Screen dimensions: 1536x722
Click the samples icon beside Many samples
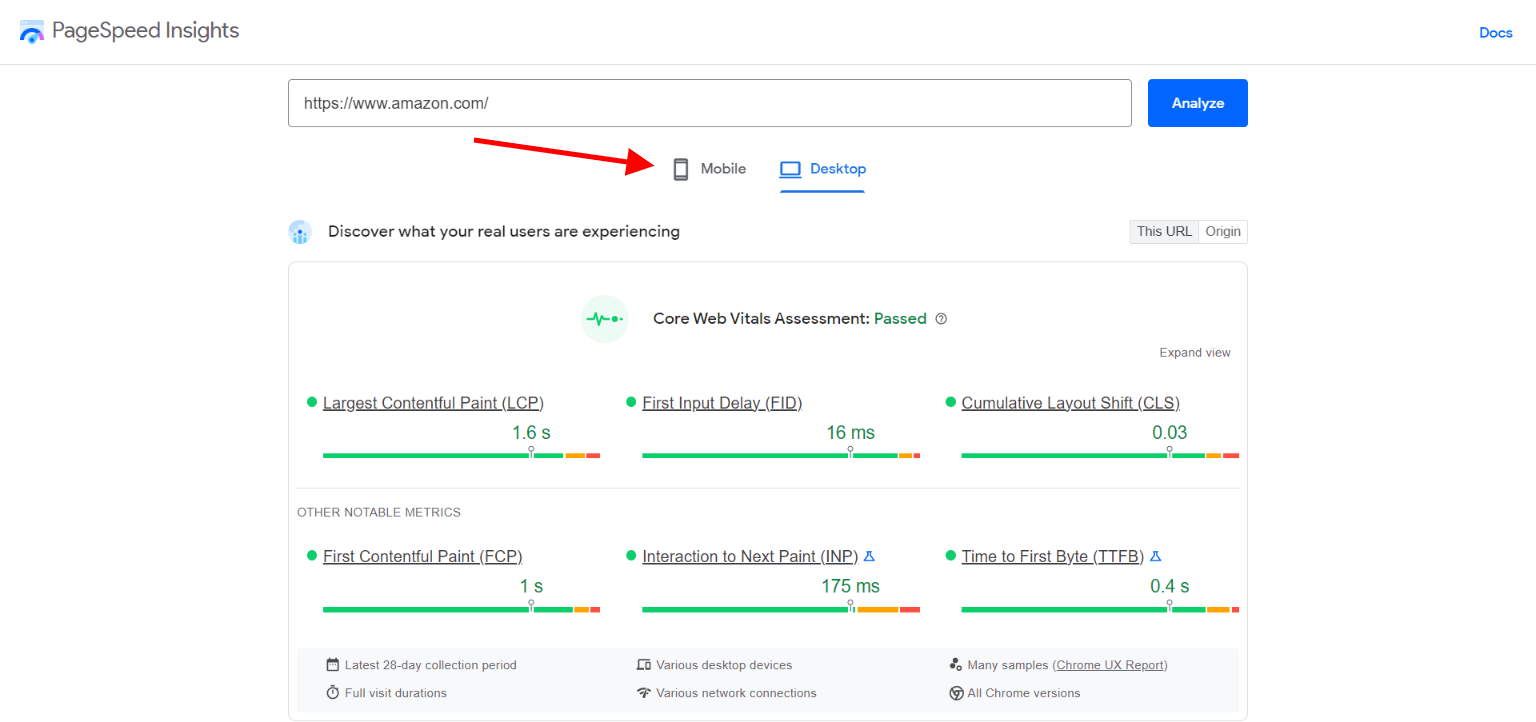pyautogui.click(x=956, y=665)
